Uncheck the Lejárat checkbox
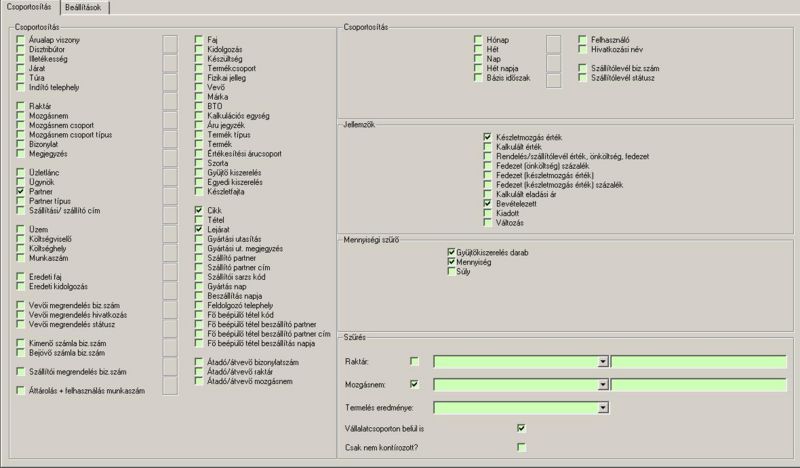 tap(199, 229)
